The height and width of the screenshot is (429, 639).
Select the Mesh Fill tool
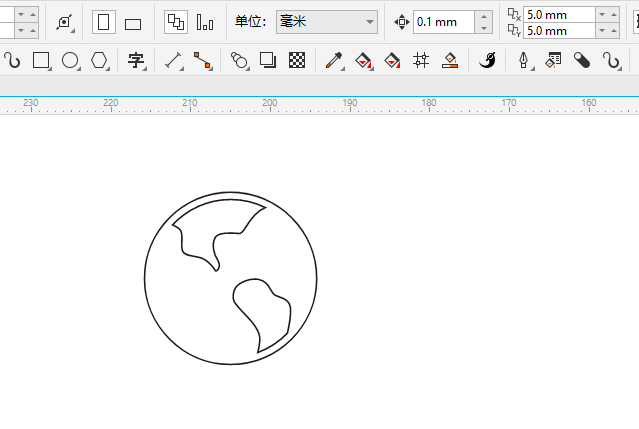421,61
